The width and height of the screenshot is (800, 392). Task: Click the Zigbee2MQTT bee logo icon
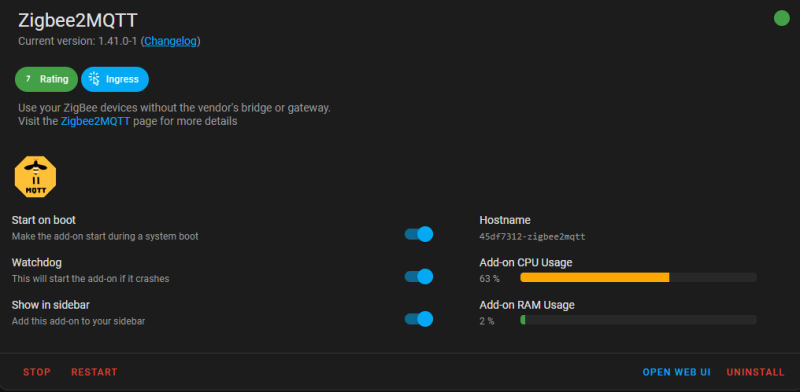pyautogui.click(x=35, y=177)
